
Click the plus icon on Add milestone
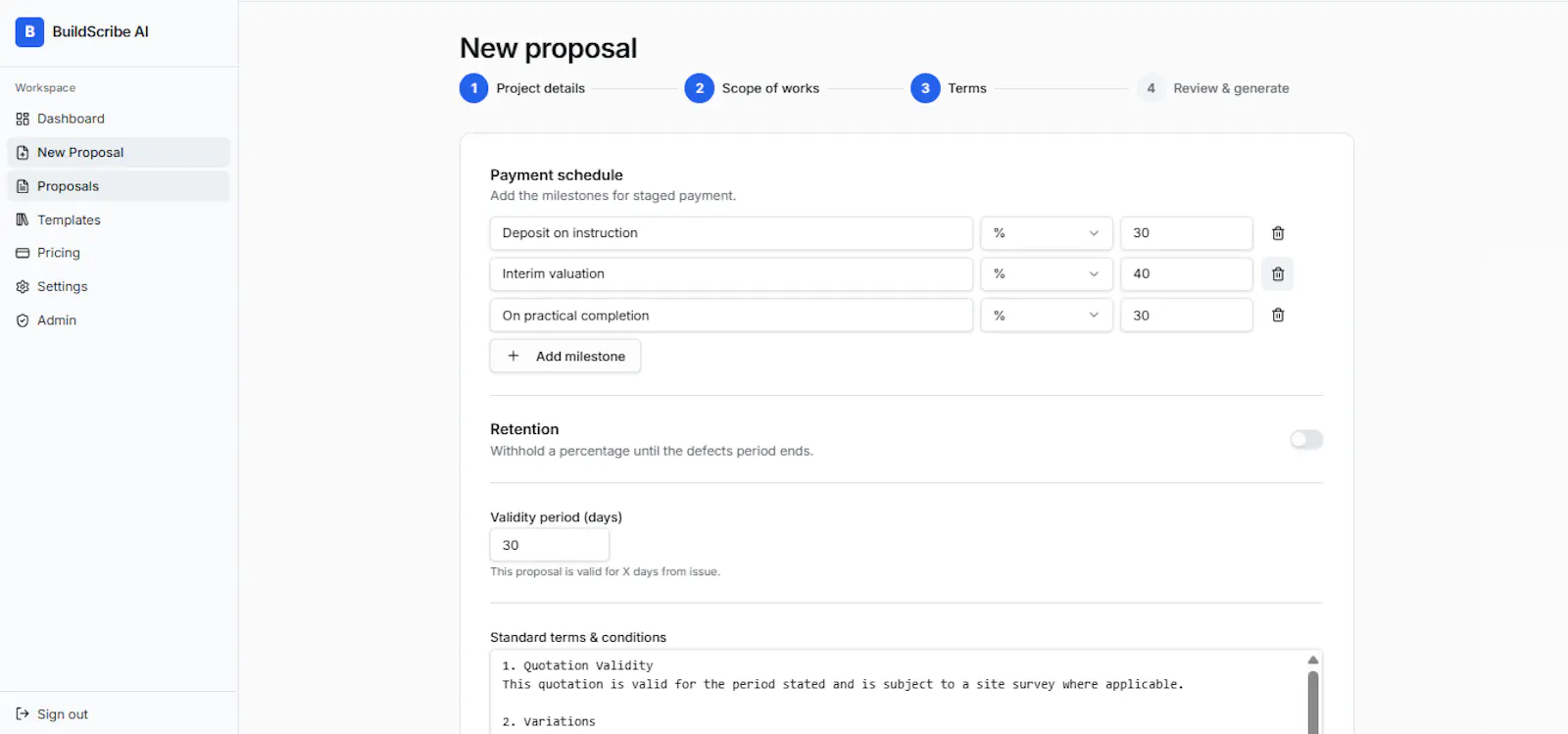click(514, 356)
